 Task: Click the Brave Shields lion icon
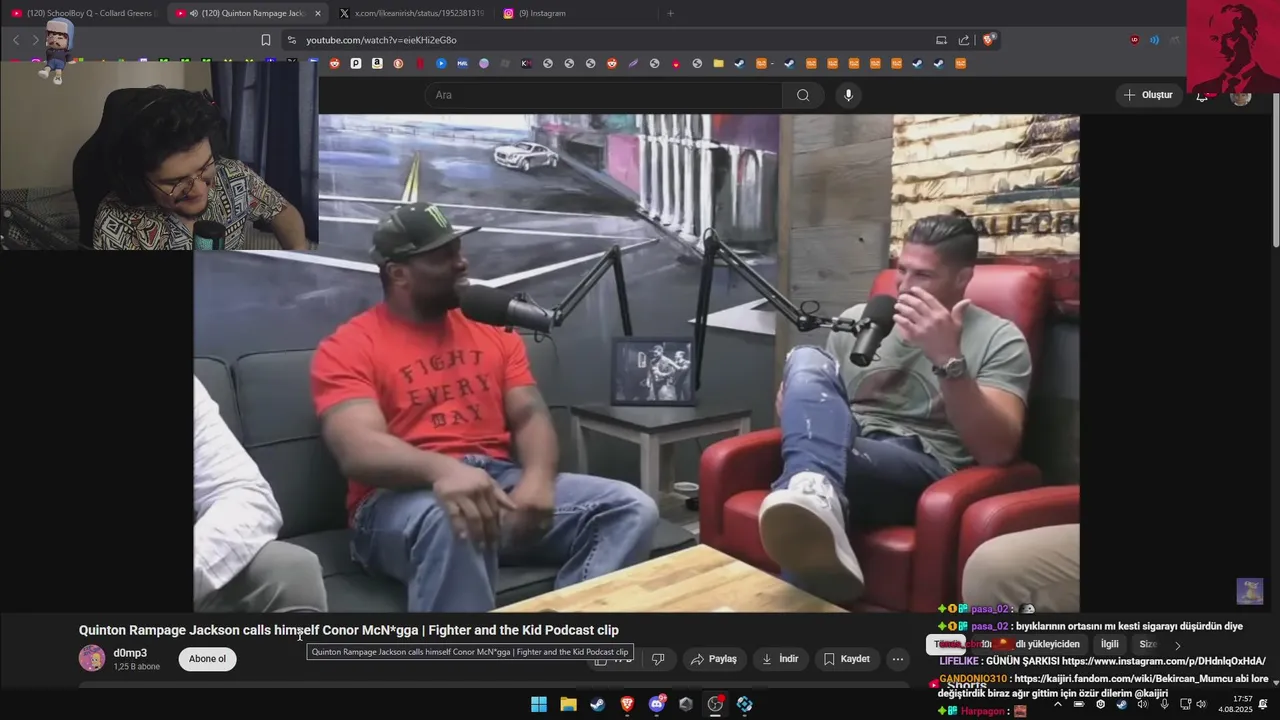[x=989, y=40]
